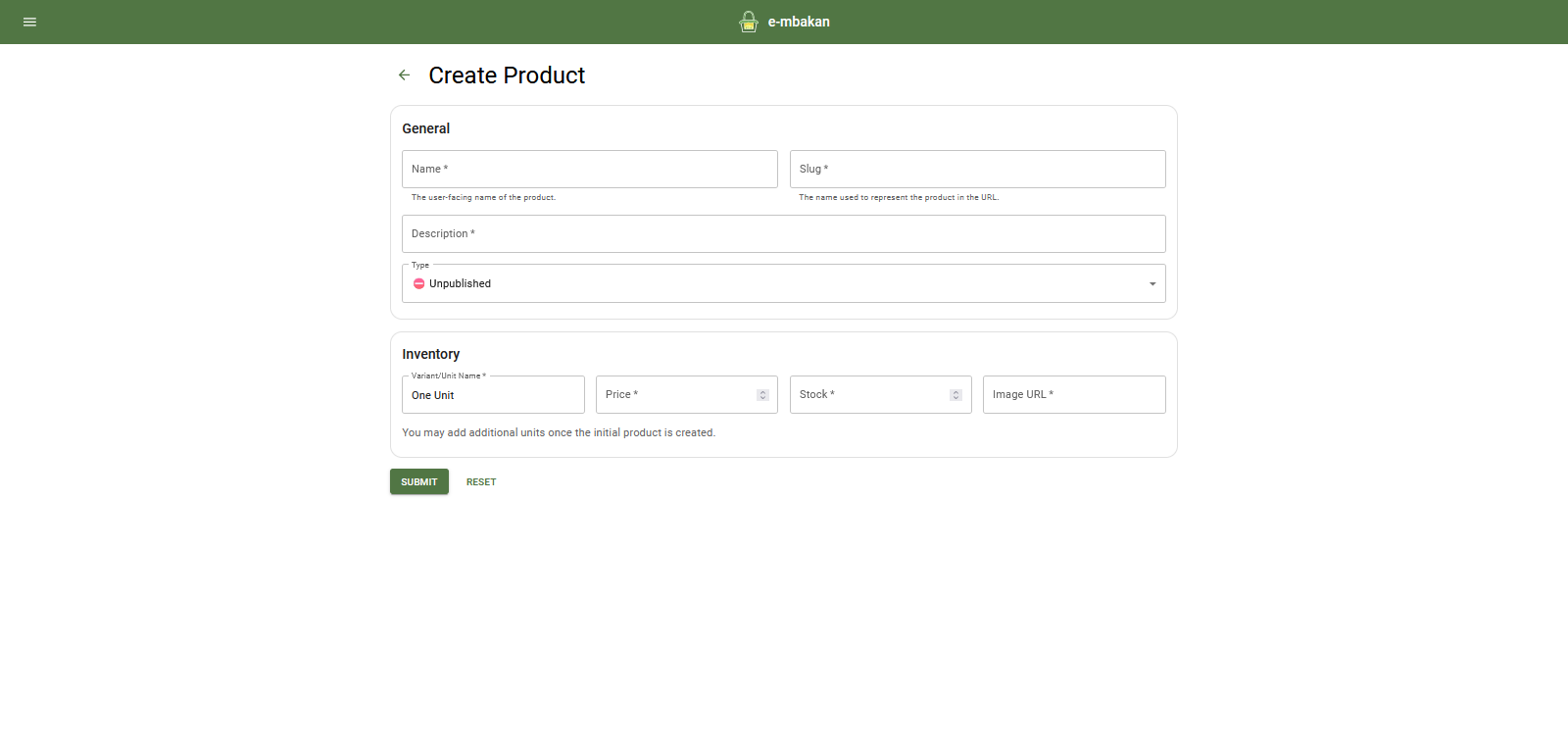Select the Description text field
Image resolution: width=1568 pixels, height=751 pixels.
783,234
